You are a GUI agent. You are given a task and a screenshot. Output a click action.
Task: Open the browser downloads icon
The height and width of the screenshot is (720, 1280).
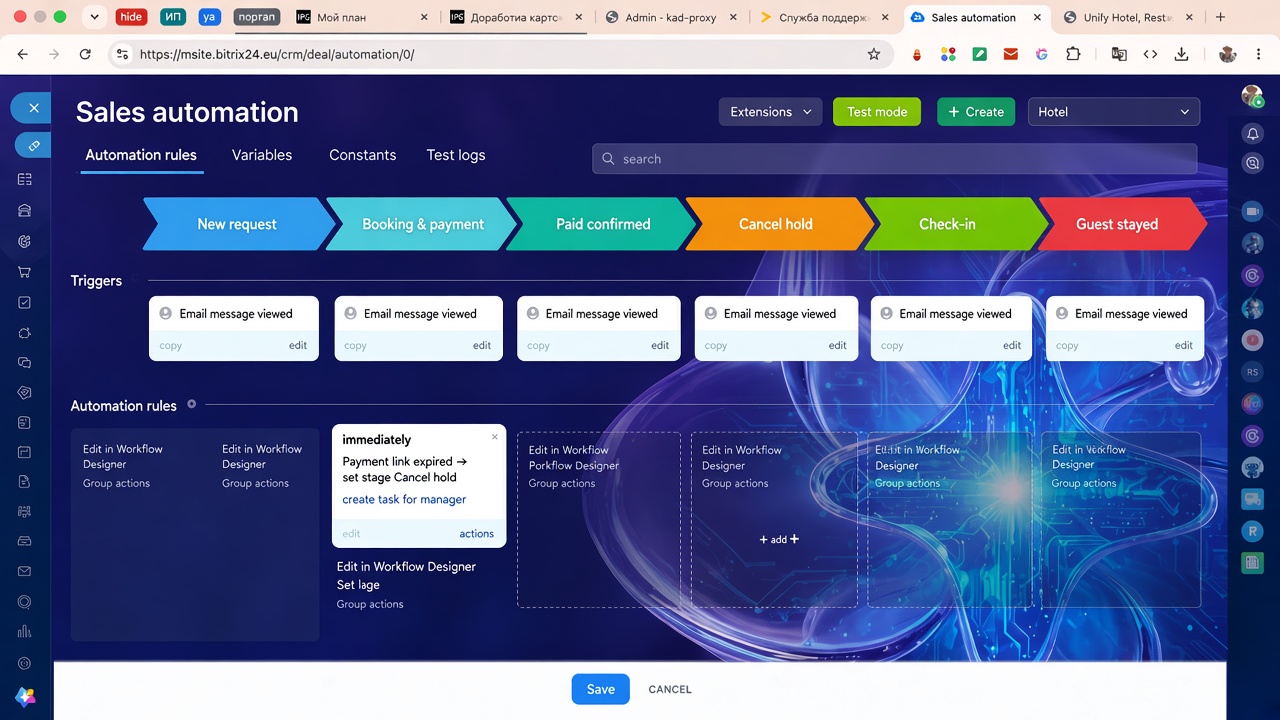click(x=1181, y=54)
